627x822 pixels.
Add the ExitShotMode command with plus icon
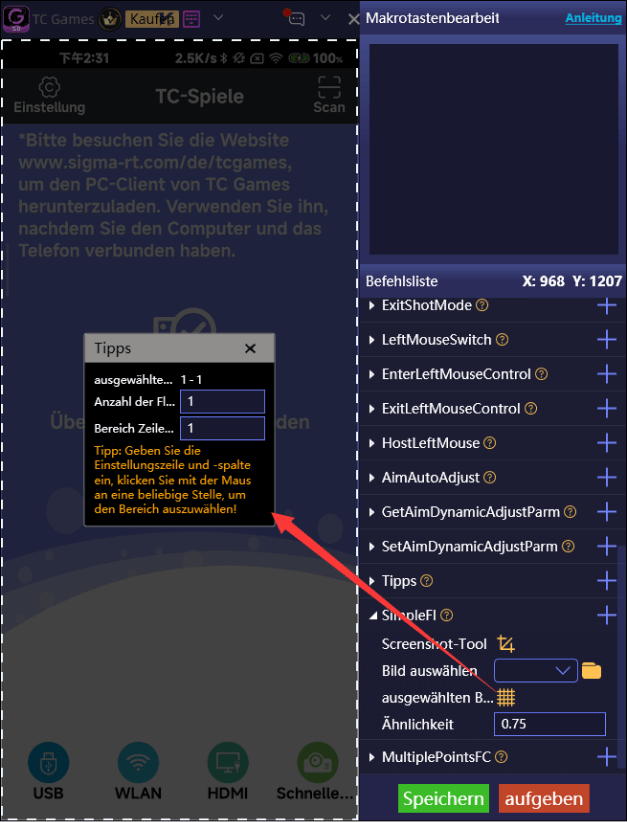tap(607, 305)
